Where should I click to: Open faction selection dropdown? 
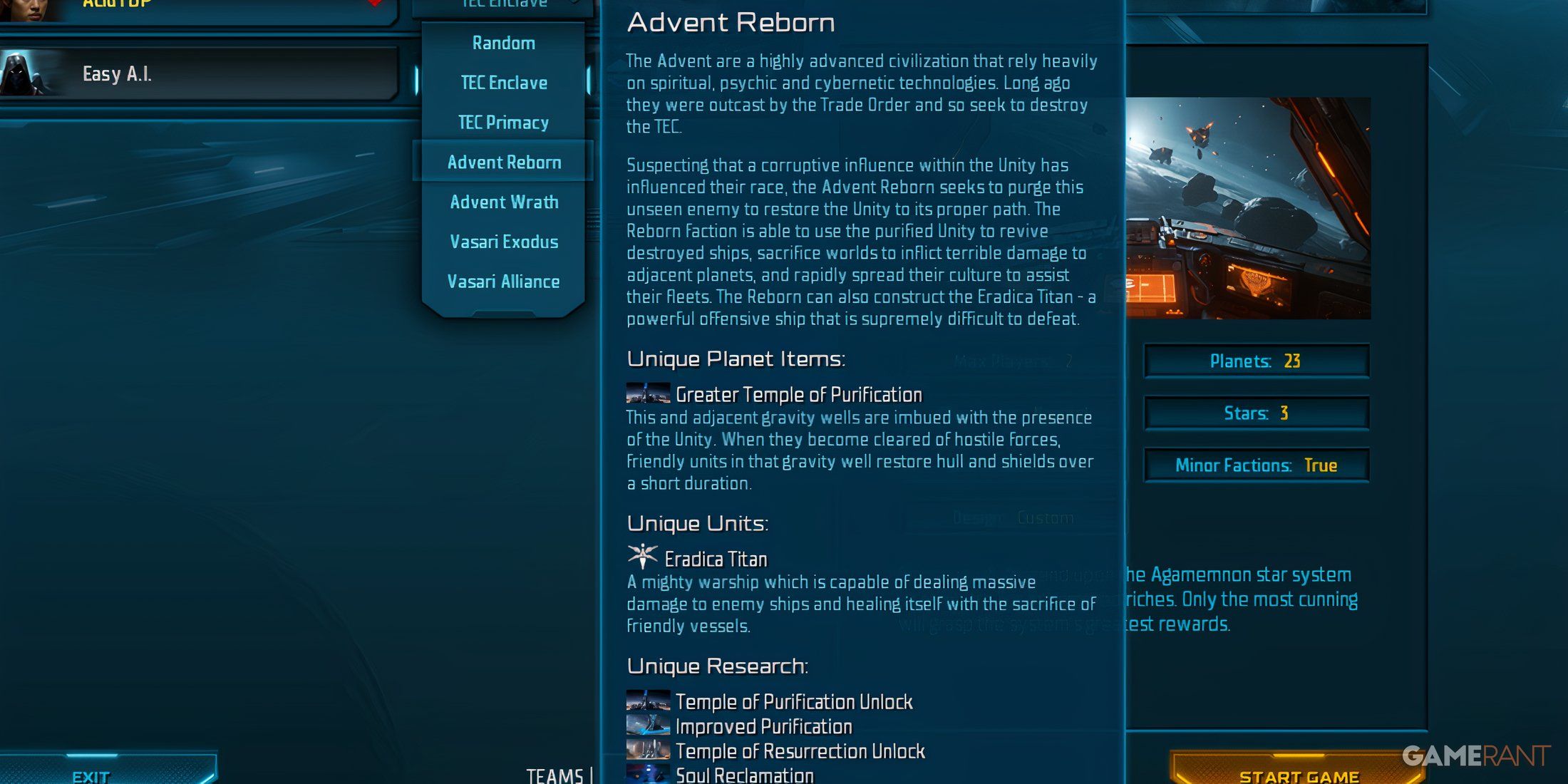[504, 4]
